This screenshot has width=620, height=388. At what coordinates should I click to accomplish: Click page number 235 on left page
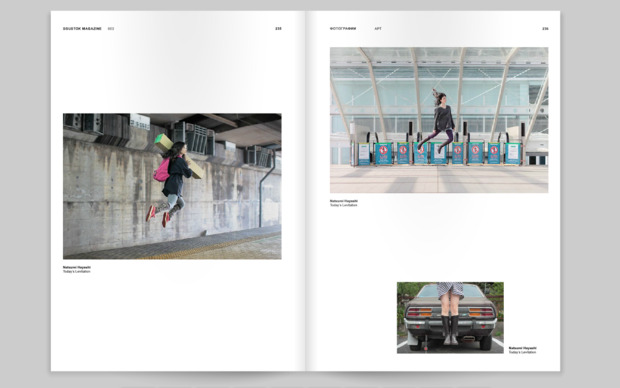[x=278, y=28]
